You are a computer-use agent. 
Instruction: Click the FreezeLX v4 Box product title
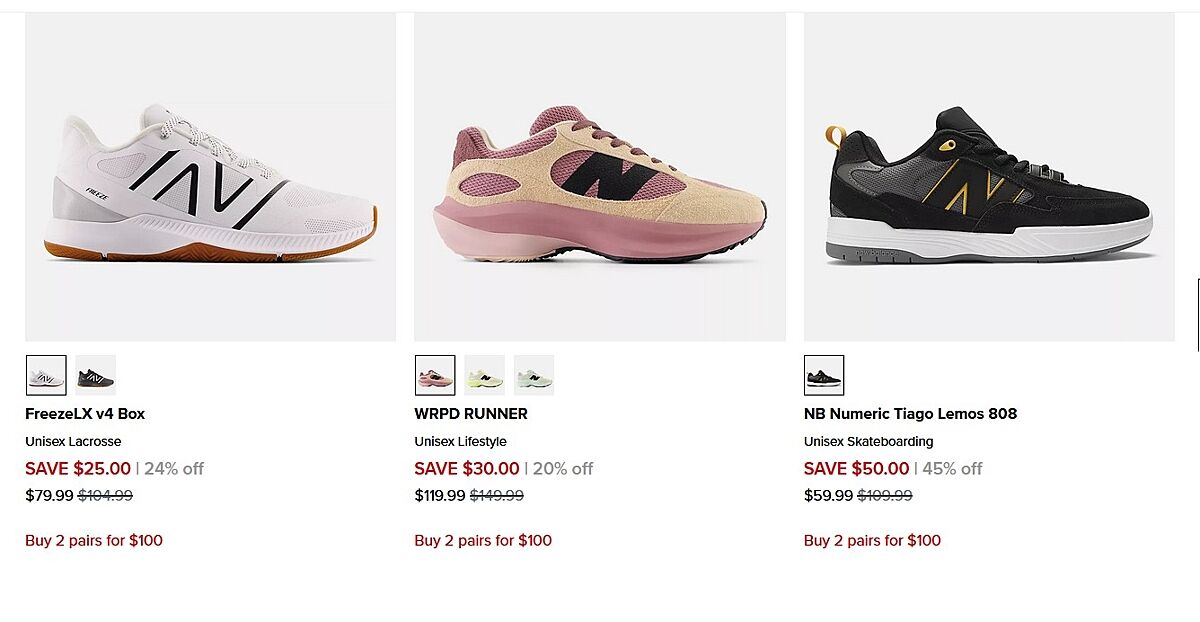85,414
